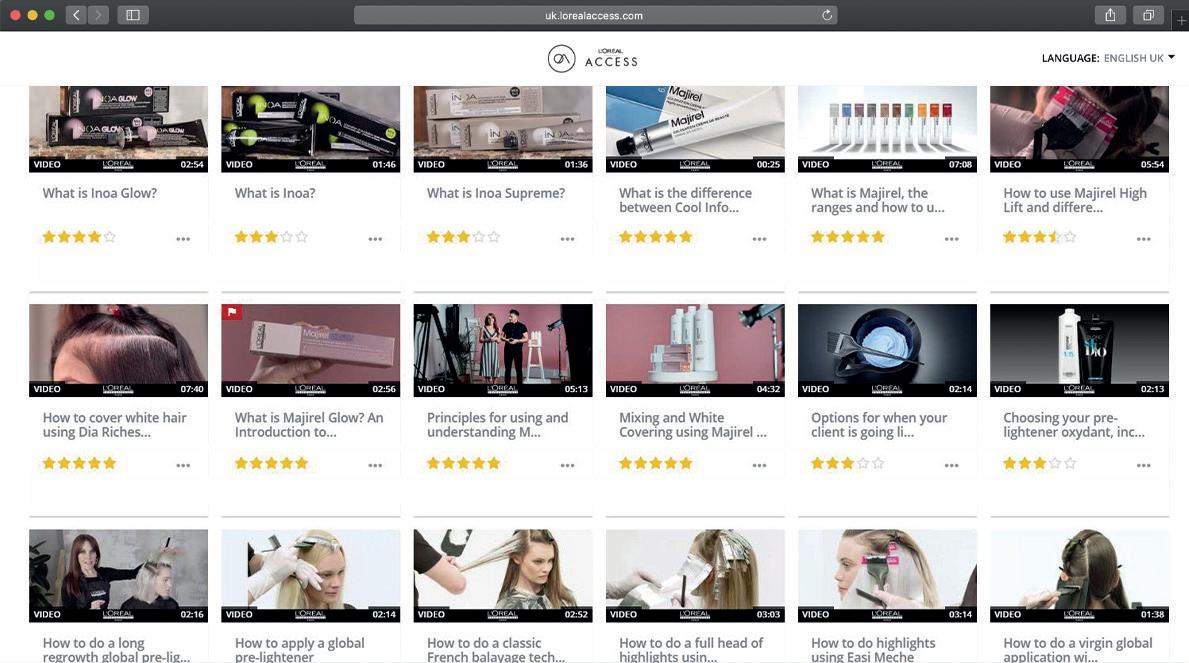The height and width of the screenshot is (663, 1189).
Task: Go back with the browser back arrow
Action: [x=76, y=14]
